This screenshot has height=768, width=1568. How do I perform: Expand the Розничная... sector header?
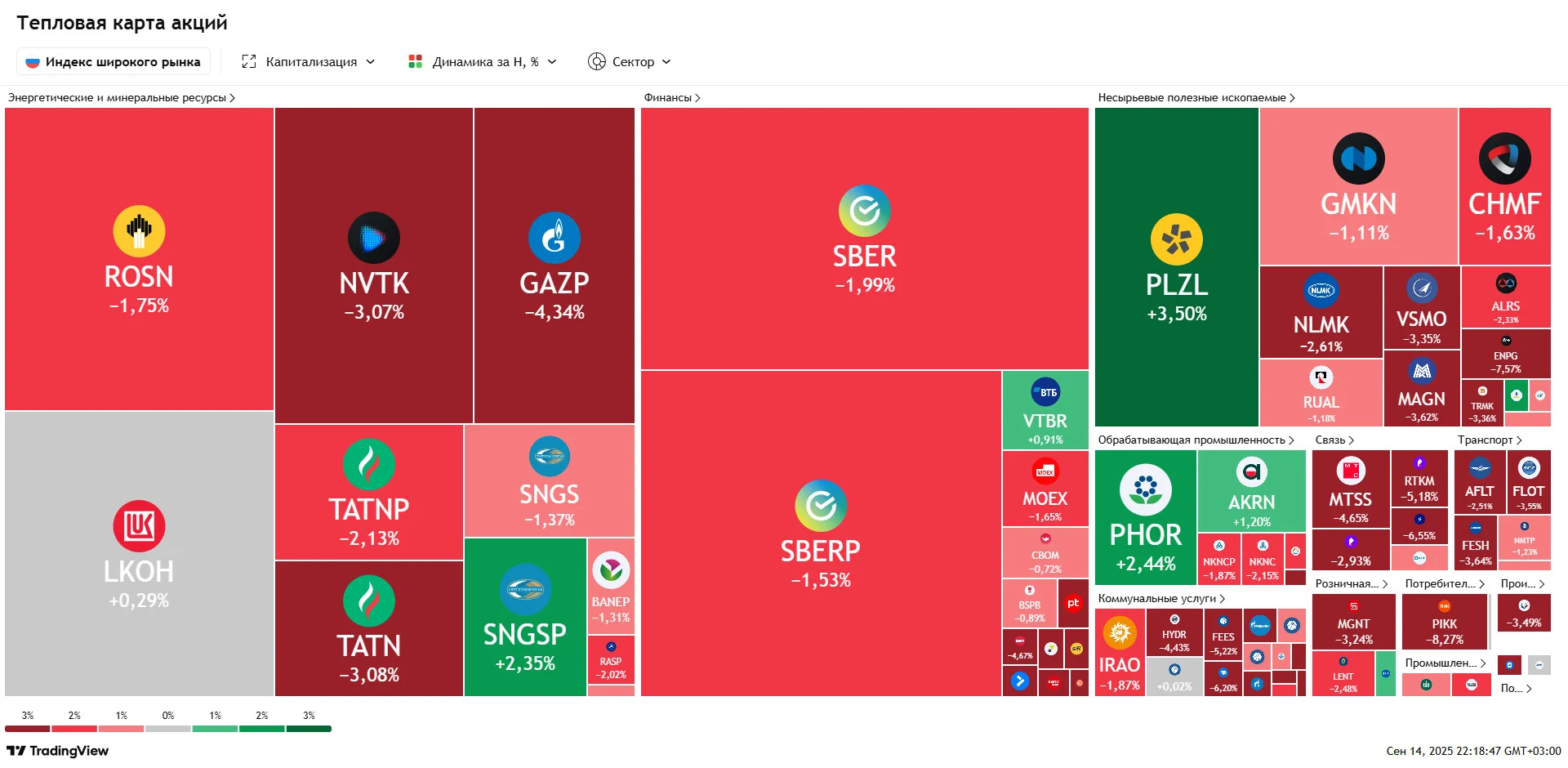(x=1352, y=584)
